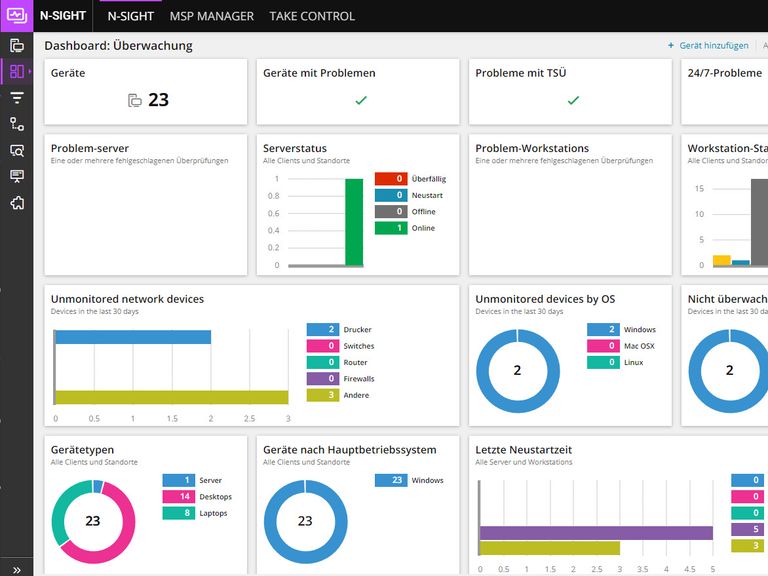Click the Gerät hinzufügen link
Viewport: 768px width, 576px height.
click(714, 46)
